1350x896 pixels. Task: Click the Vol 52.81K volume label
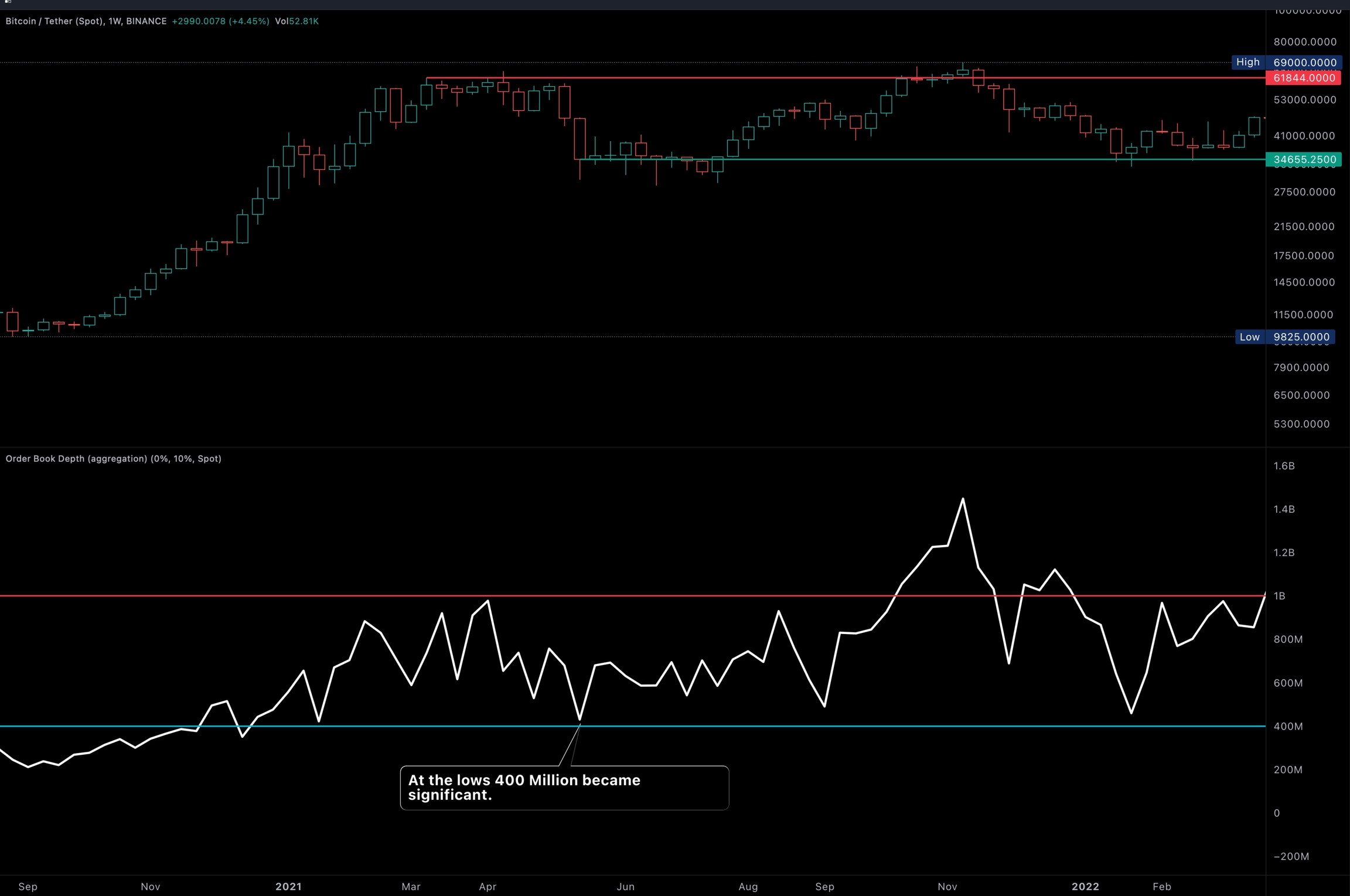click(x=296, y=21)
